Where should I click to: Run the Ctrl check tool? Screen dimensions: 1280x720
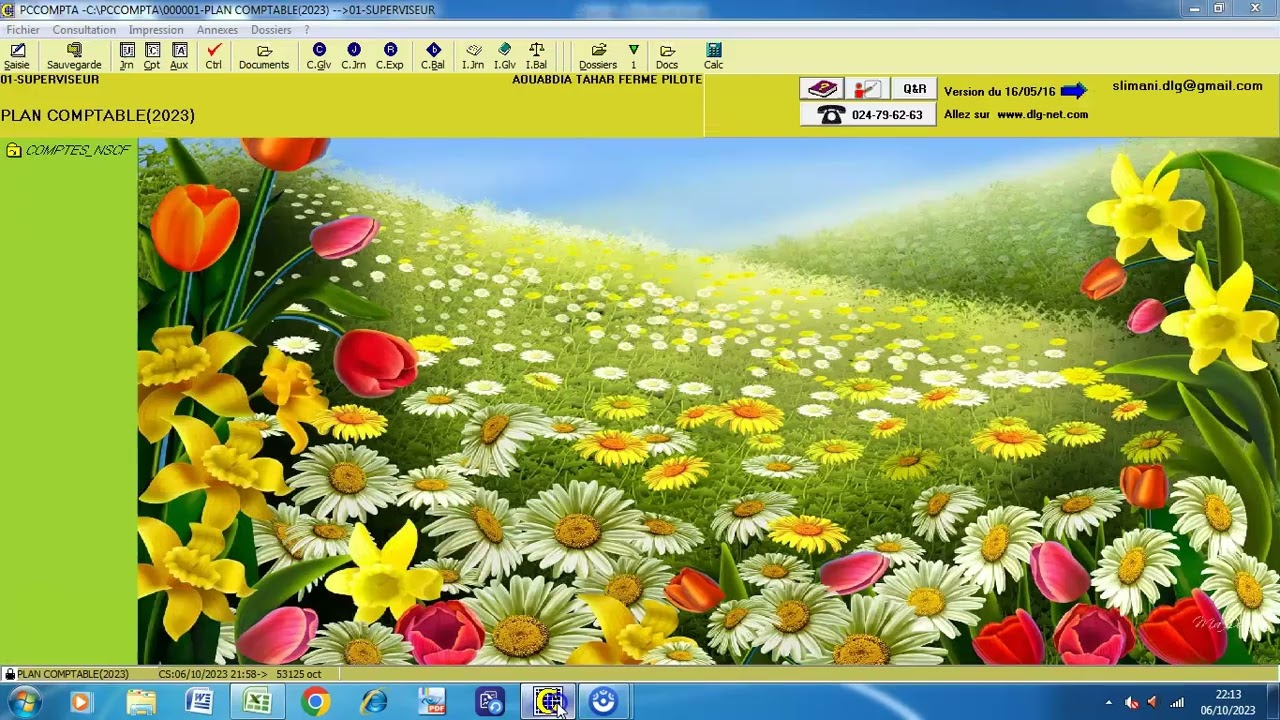214,56
